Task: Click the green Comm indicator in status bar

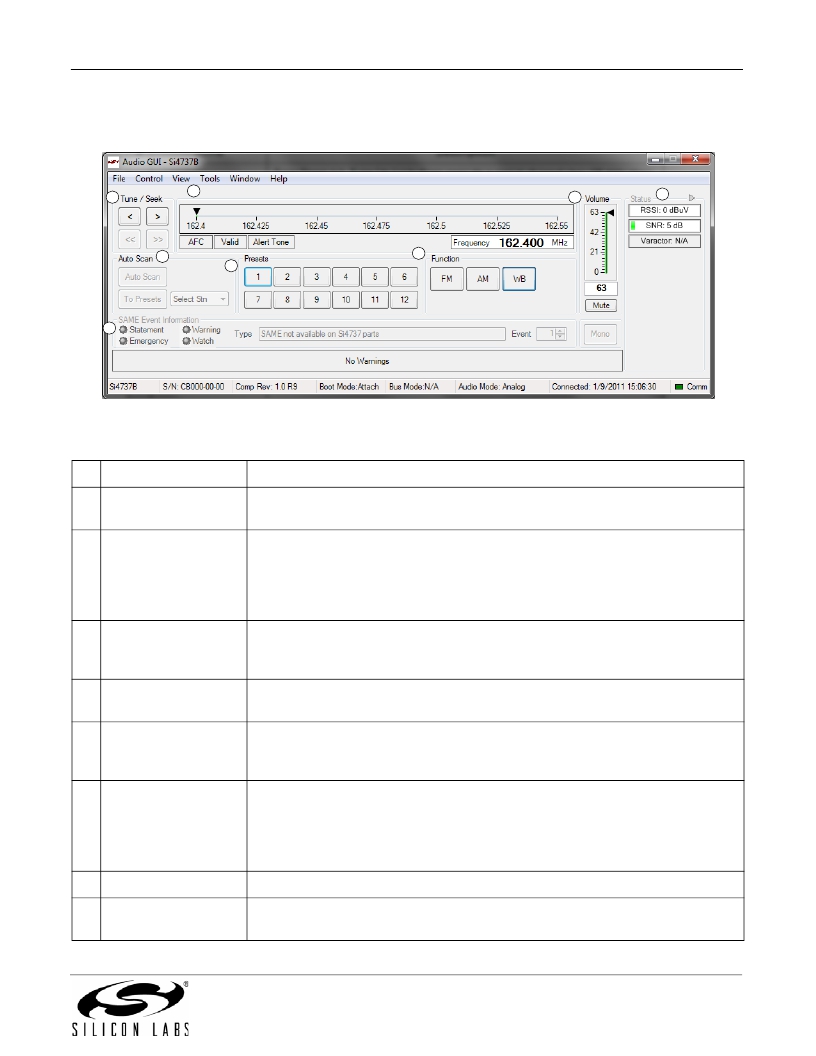Action: tap(679, 387)
